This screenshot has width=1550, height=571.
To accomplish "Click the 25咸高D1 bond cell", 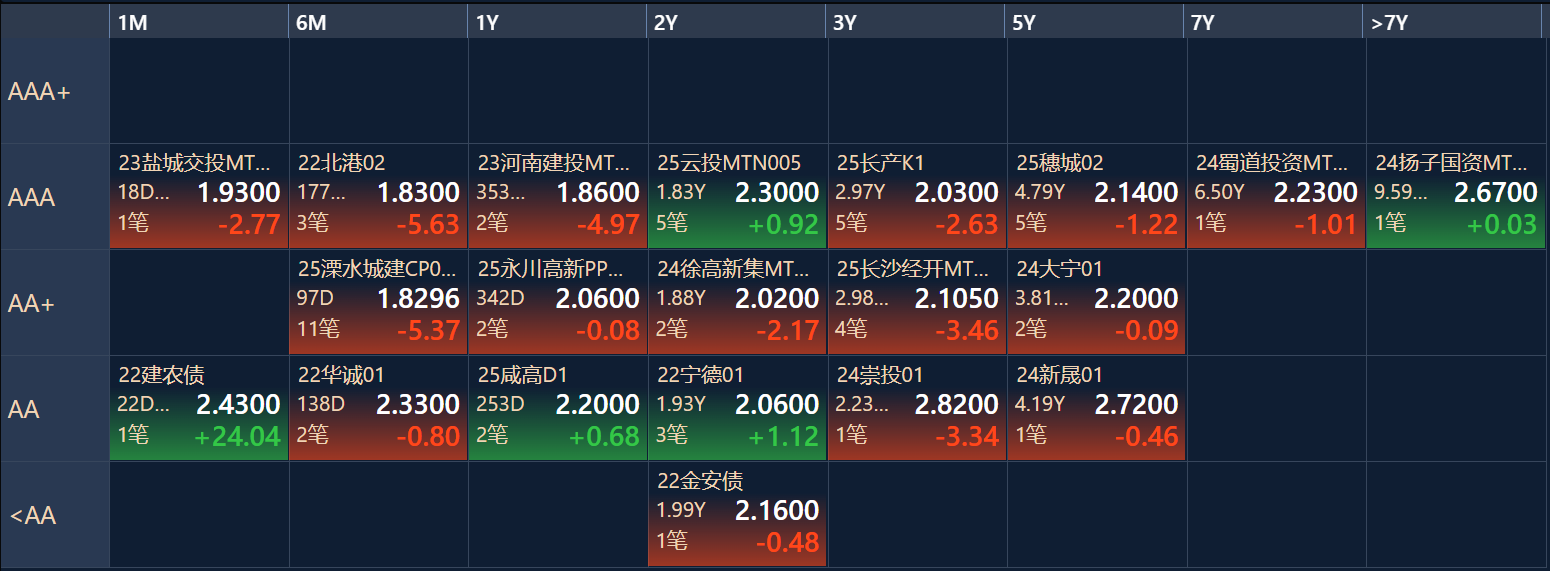I will pyautogui.click(x=558, y=409).
